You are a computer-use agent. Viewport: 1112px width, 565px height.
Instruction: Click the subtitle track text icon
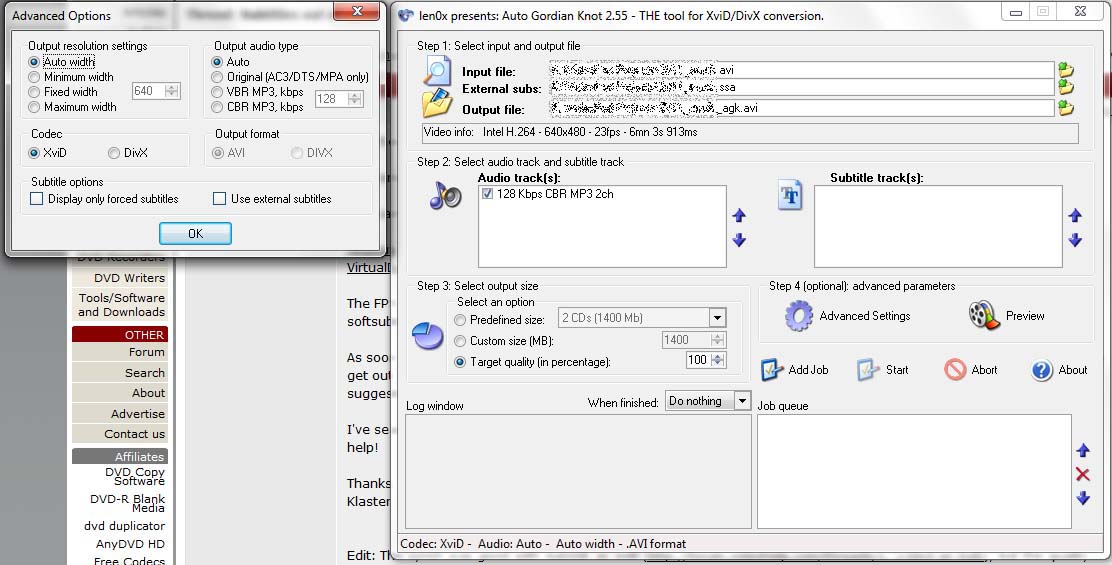point(790,196)
